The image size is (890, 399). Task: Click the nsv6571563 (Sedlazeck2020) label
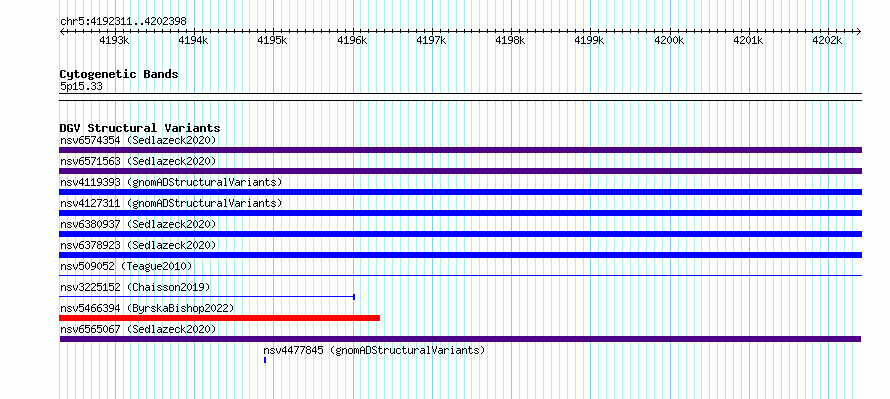tap(138, 161)
